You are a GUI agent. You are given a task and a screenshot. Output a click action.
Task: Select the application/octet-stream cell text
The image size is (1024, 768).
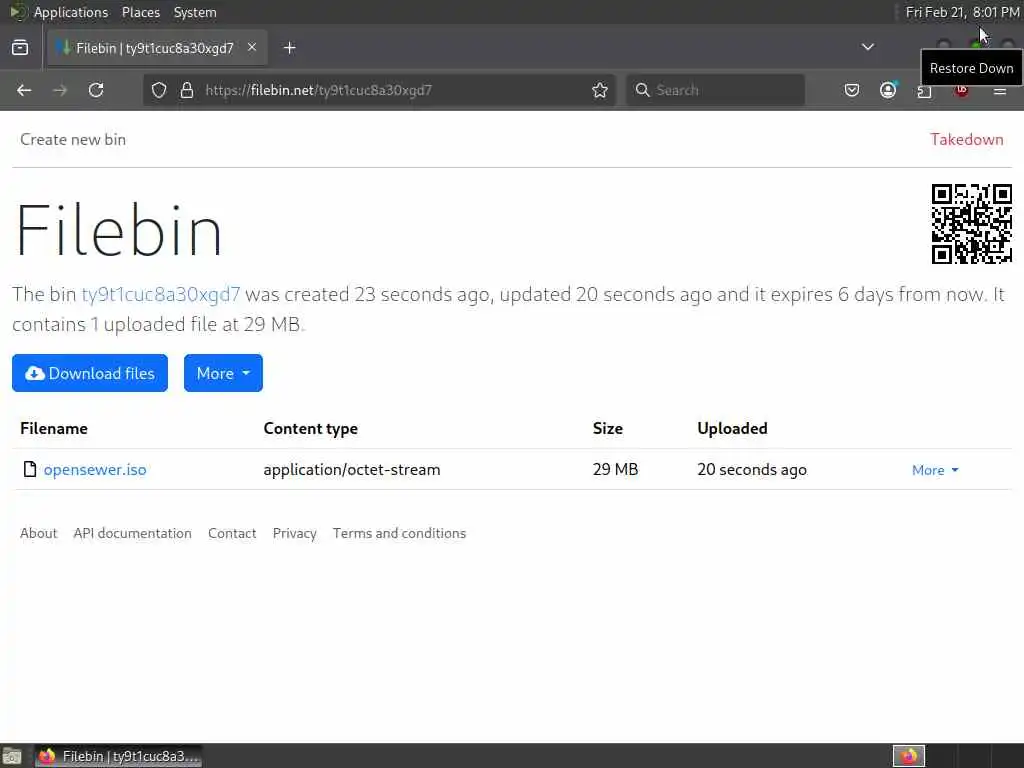tap(351, 470)
